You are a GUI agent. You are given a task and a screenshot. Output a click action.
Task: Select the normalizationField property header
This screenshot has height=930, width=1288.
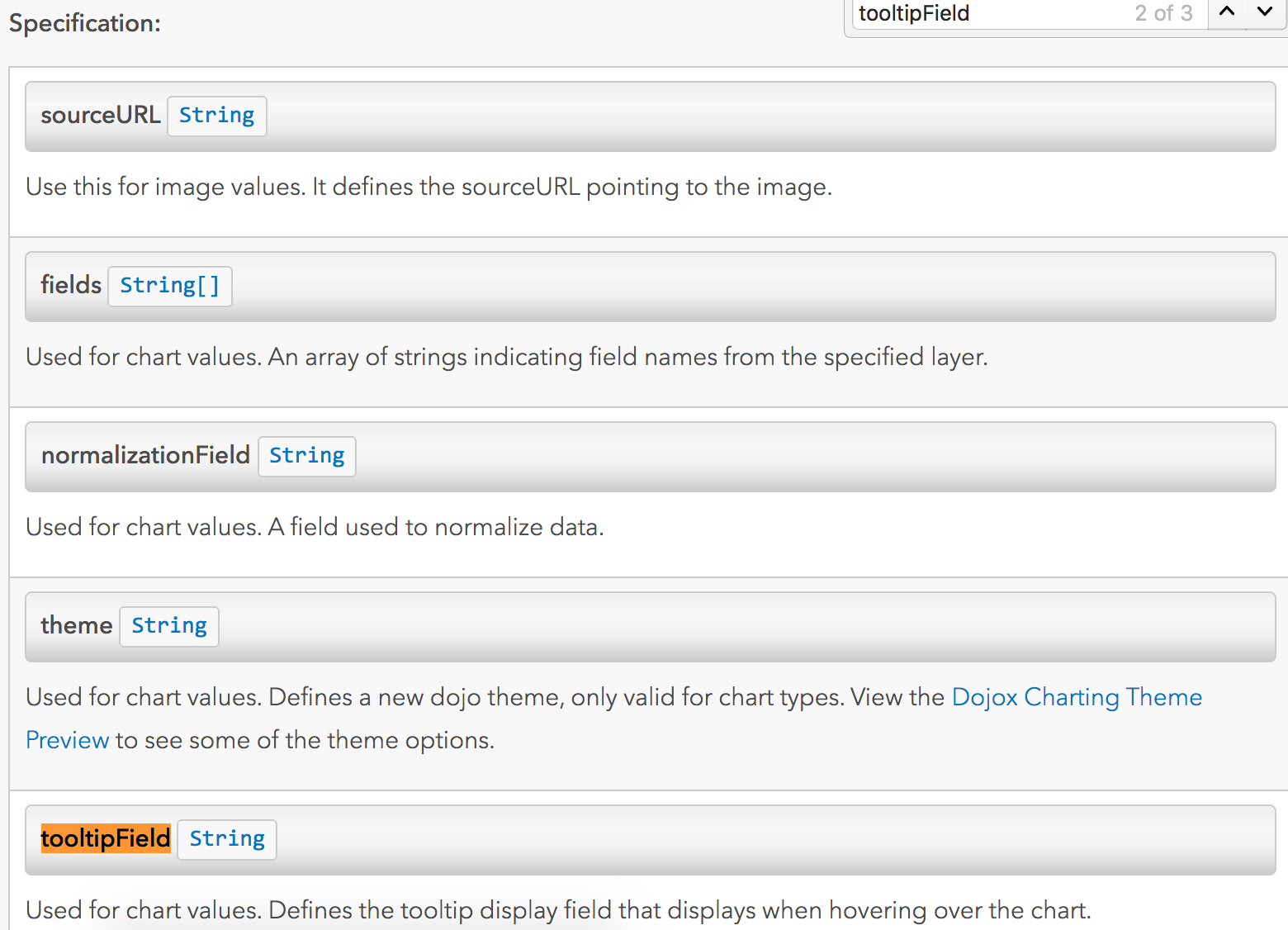[x=651, y=457]
